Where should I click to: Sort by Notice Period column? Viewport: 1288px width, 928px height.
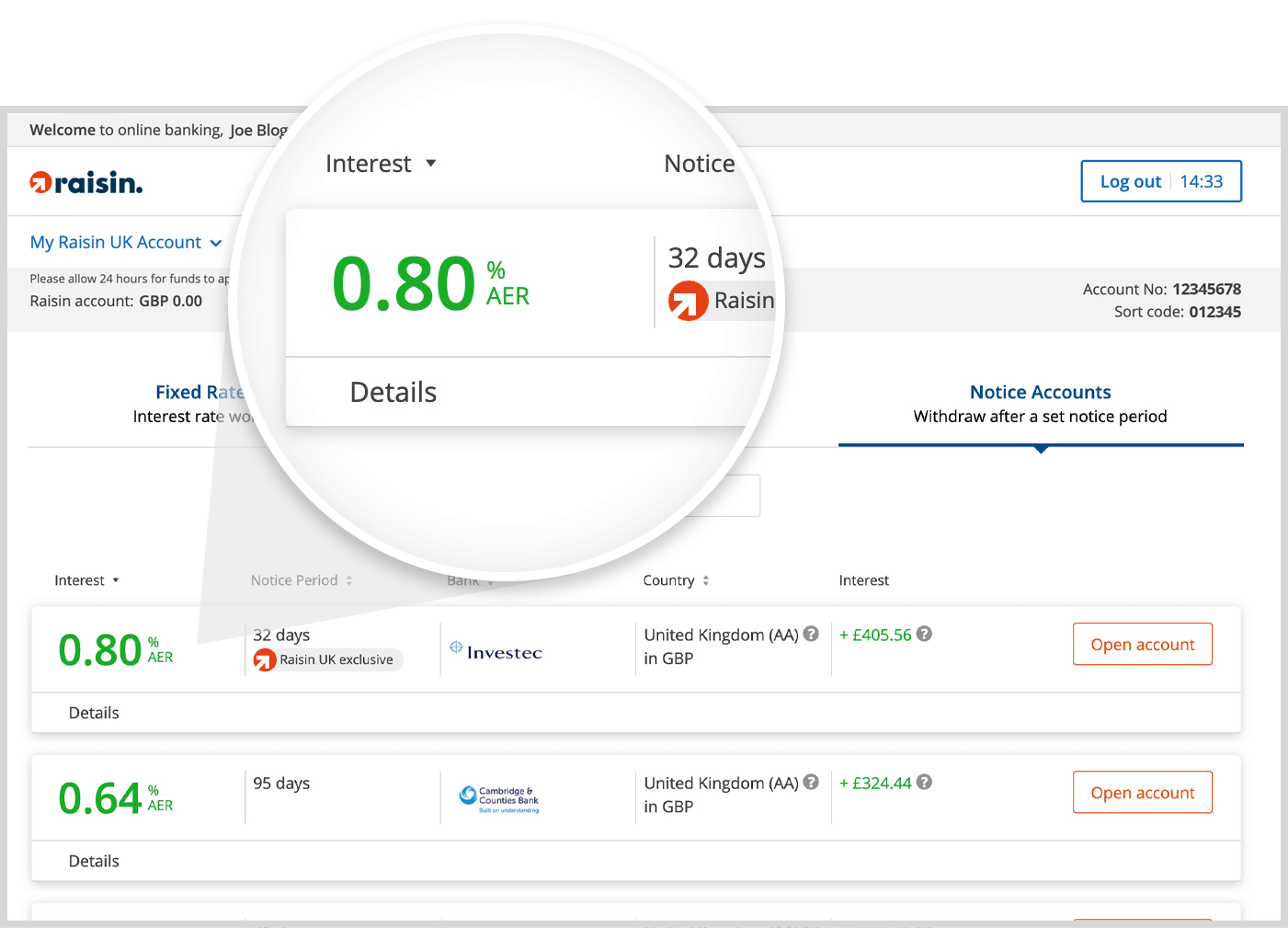[302, 580]
